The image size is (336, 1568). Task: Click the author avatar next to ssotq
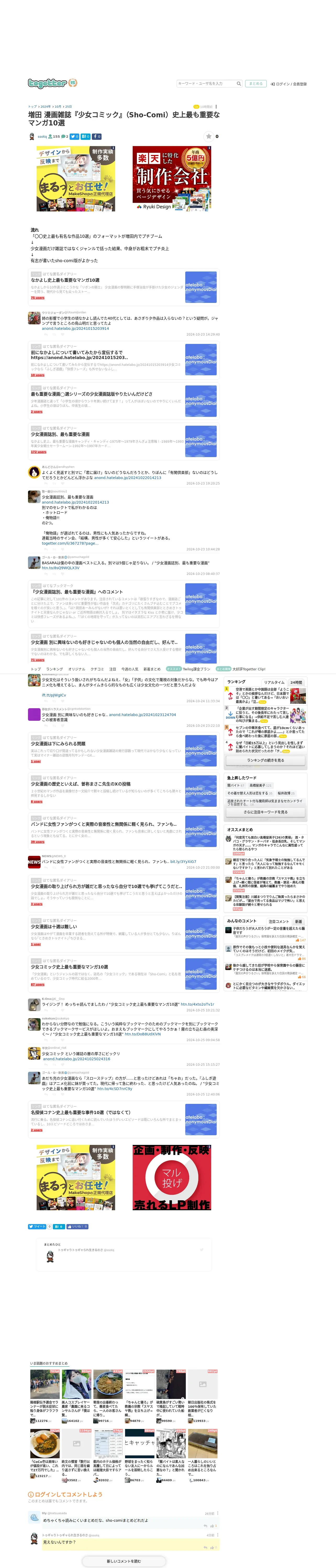(x=32, y=136)
